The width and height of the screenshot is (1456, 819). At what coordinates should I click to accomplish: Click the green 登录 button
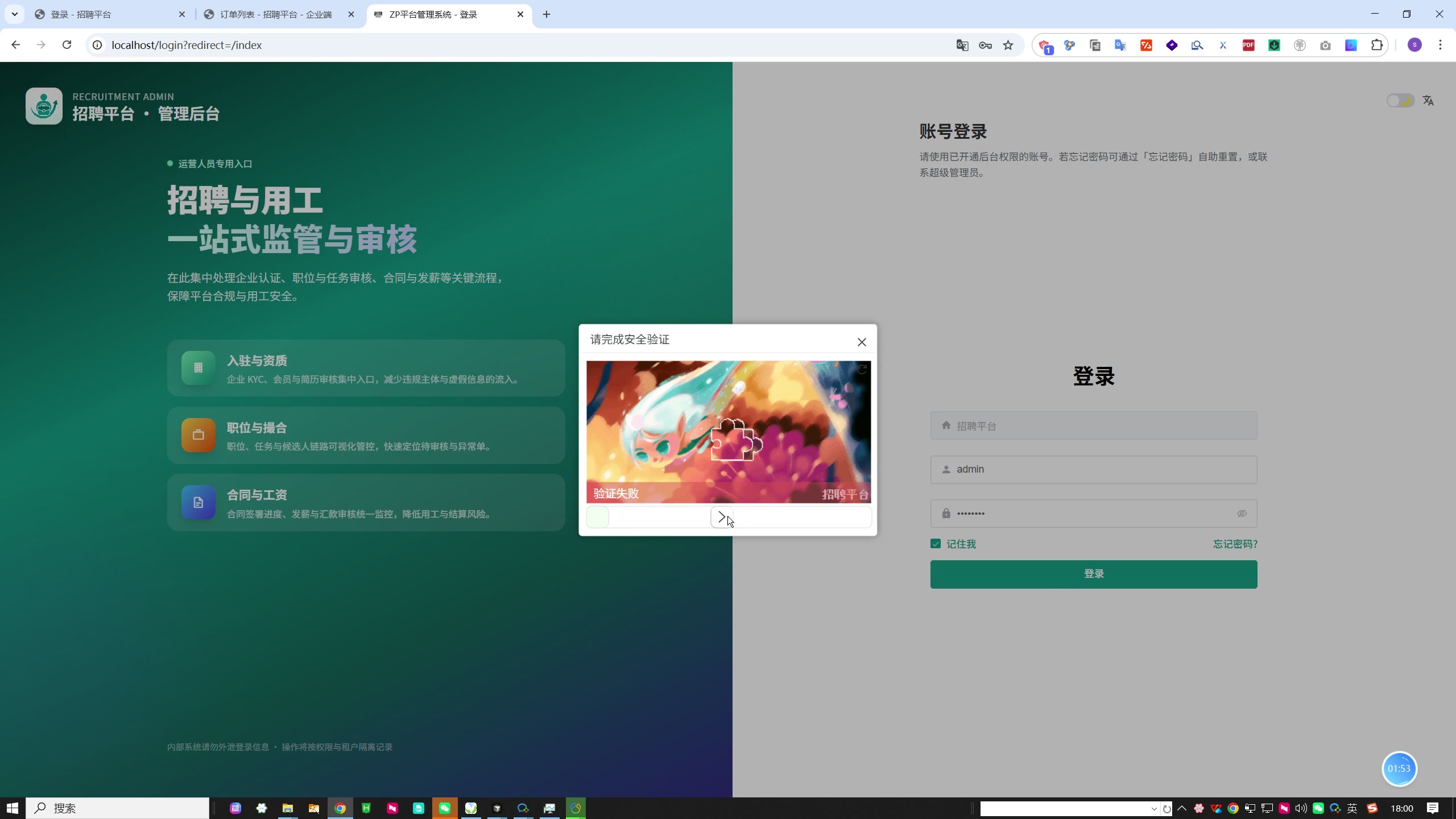(x=1093, y=574)
